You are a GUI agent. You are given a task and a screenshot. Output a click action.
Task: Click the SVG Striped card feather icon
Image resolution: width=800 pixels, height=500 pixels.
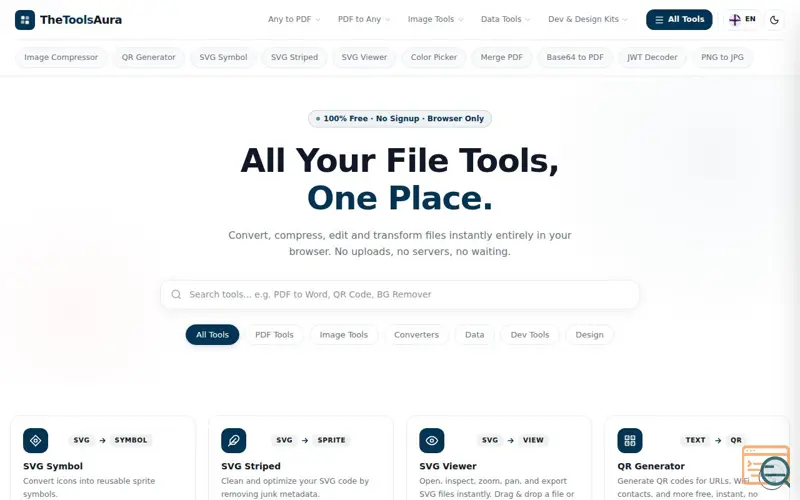point(234,440)
